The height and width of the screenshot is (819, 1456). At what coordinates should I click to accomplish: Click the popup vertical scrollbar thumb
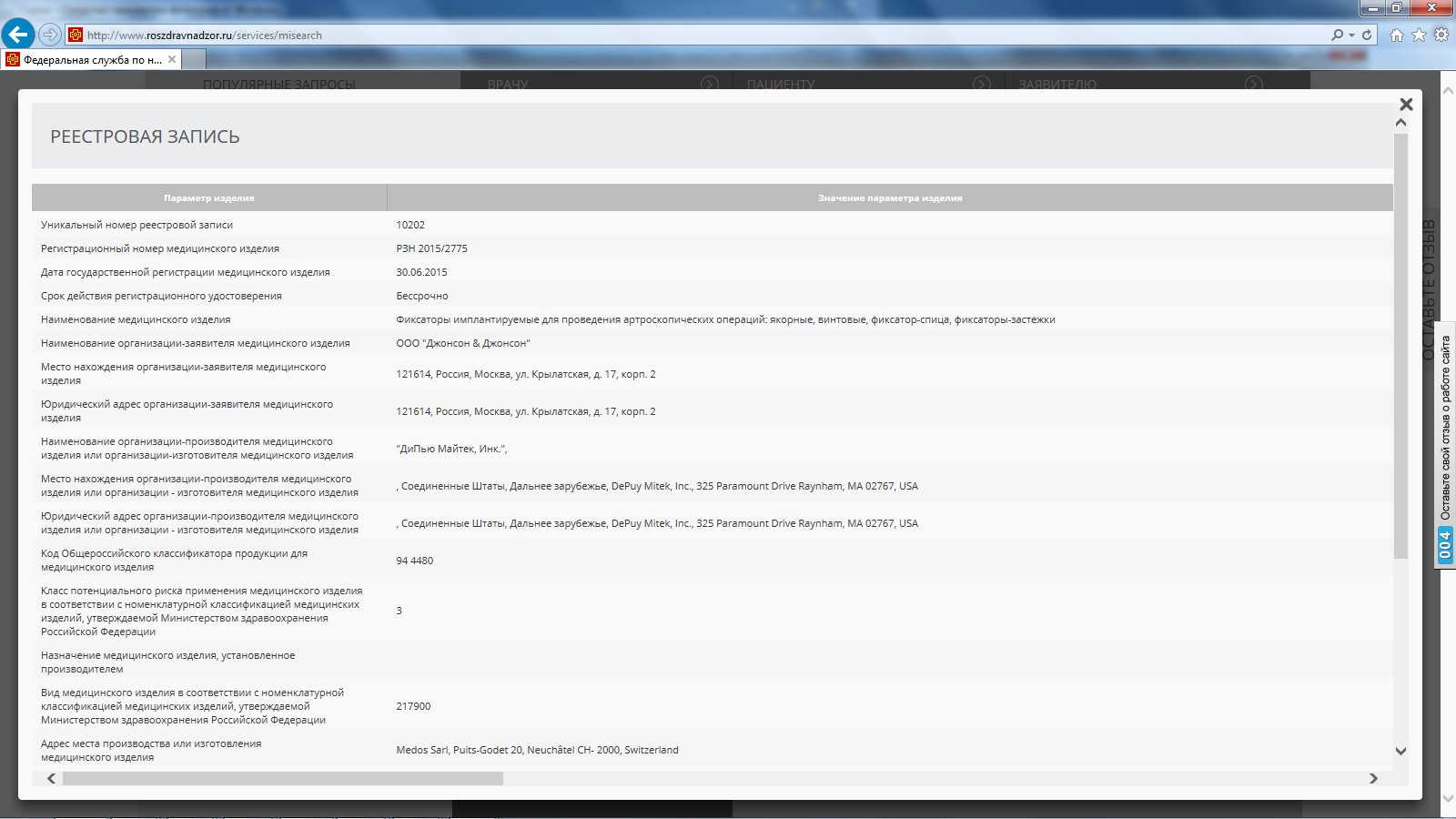click(x=1400, y=346)
